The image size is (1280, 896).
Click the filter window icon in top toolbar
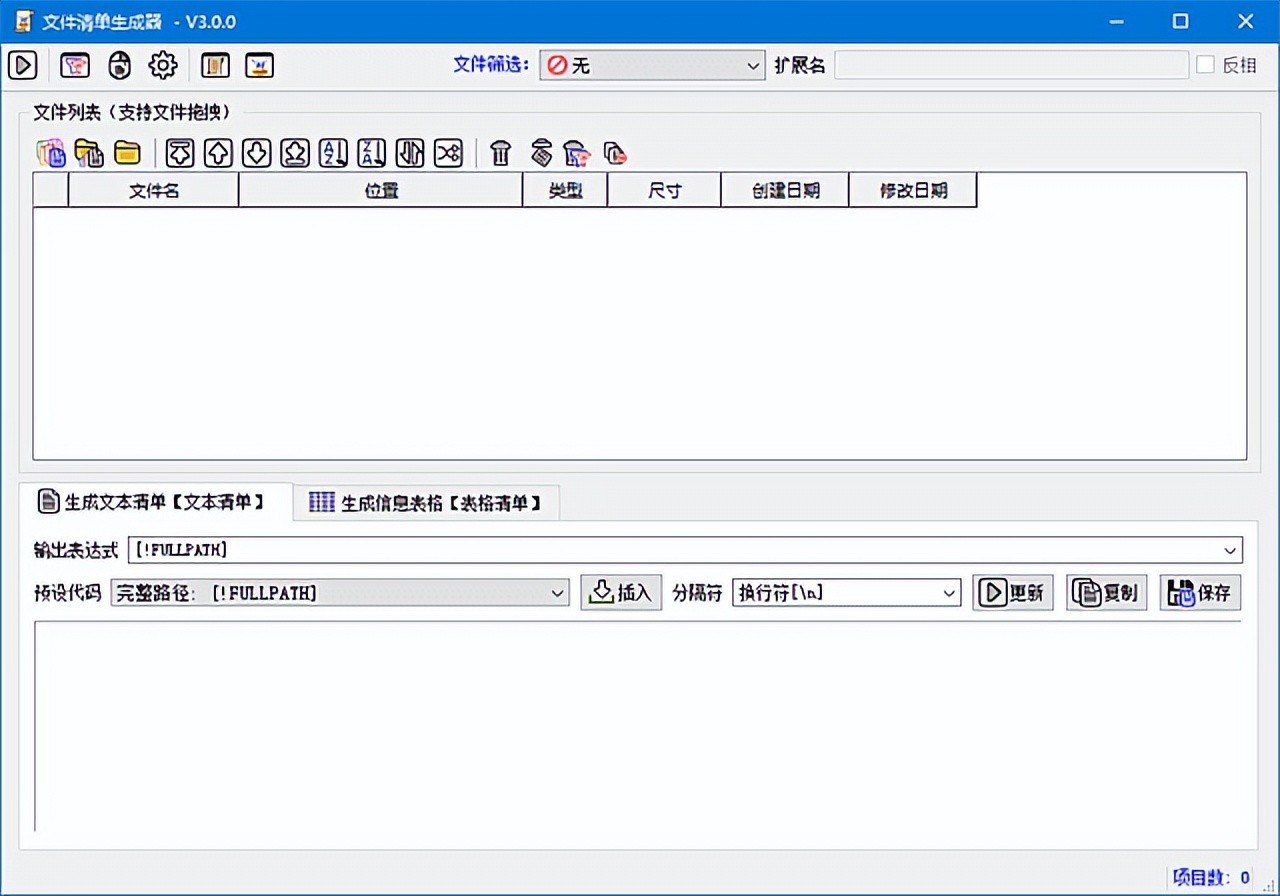pos(75,66)
